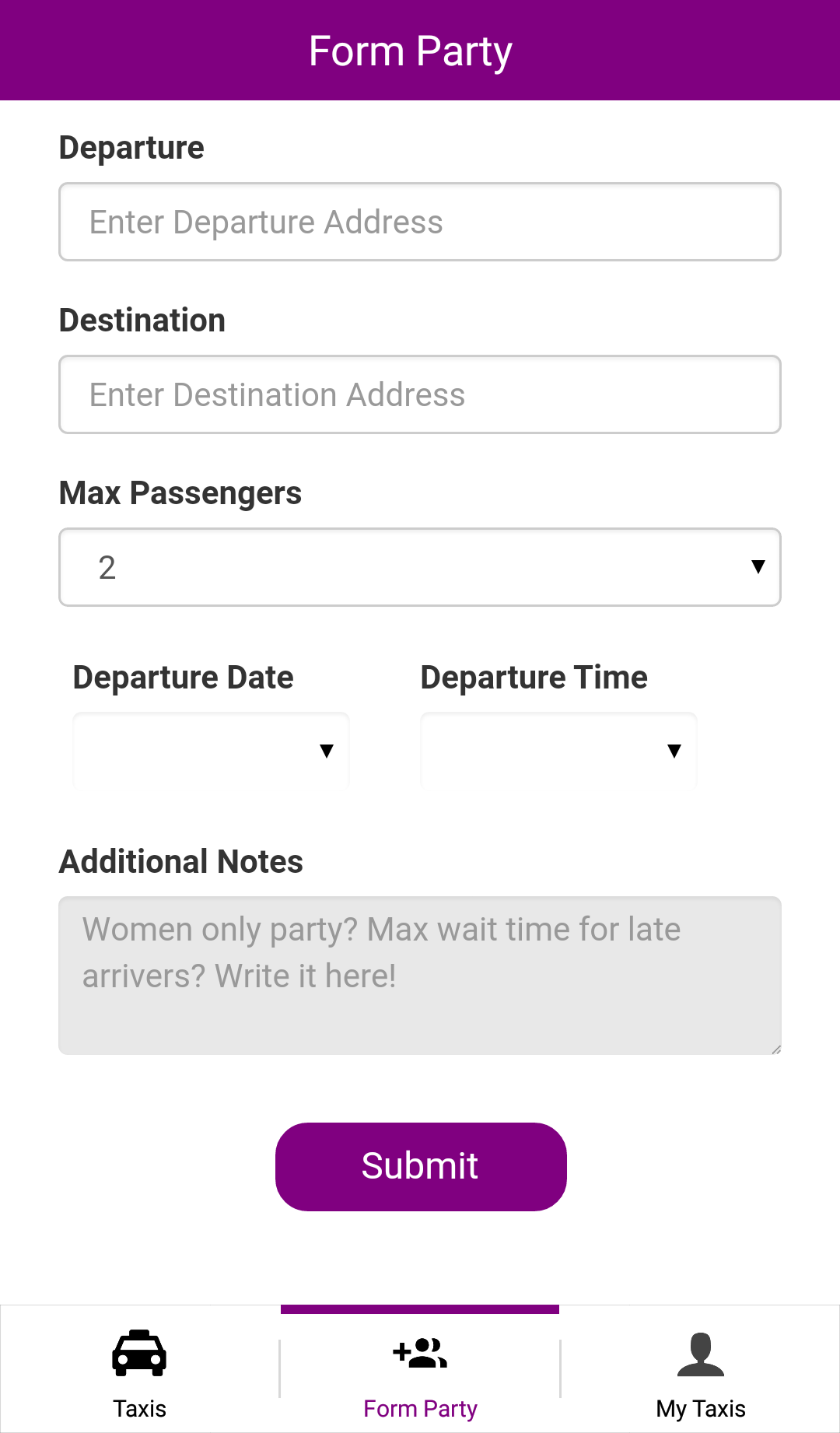The width and height of the screenshot is (840, 1433).
Task: Open the Max Passengers dropdown showing 2
Action: pos(420,567)
